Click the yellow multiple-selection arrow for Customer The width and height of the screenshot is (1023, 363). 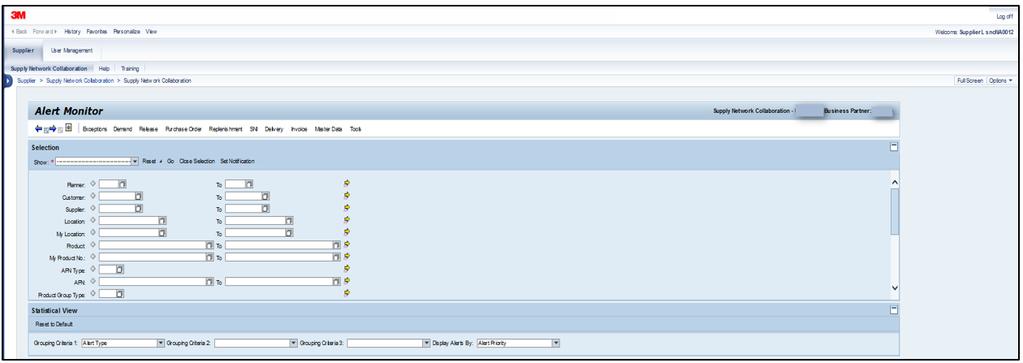coord(347,195)
